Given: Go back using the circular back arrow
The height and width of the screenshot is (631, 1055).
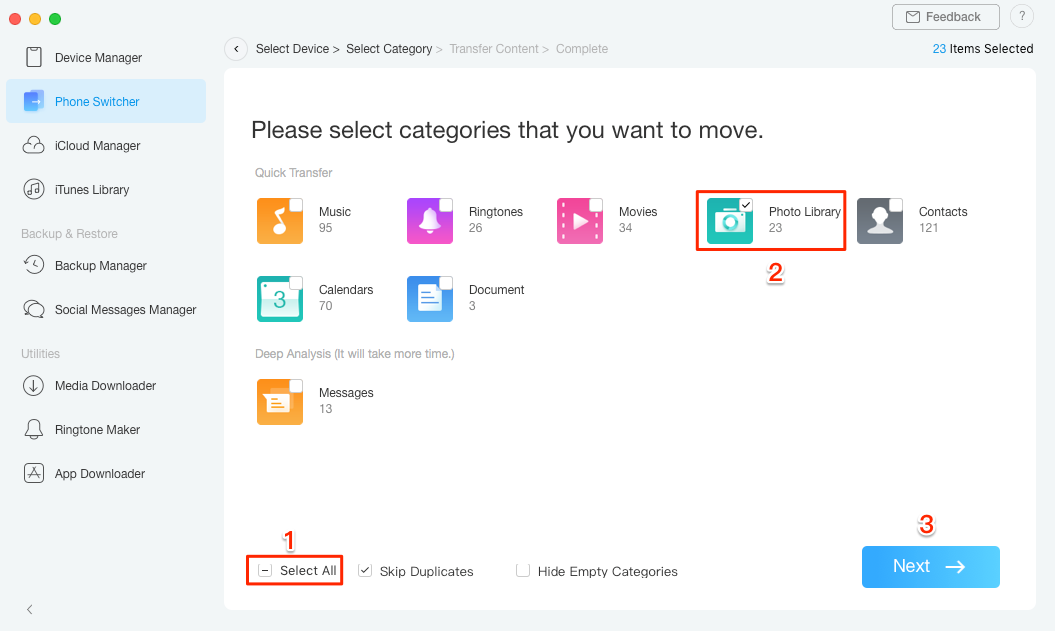Looking at the screenshot, I should pyautogui.click(x=236, y=48).
